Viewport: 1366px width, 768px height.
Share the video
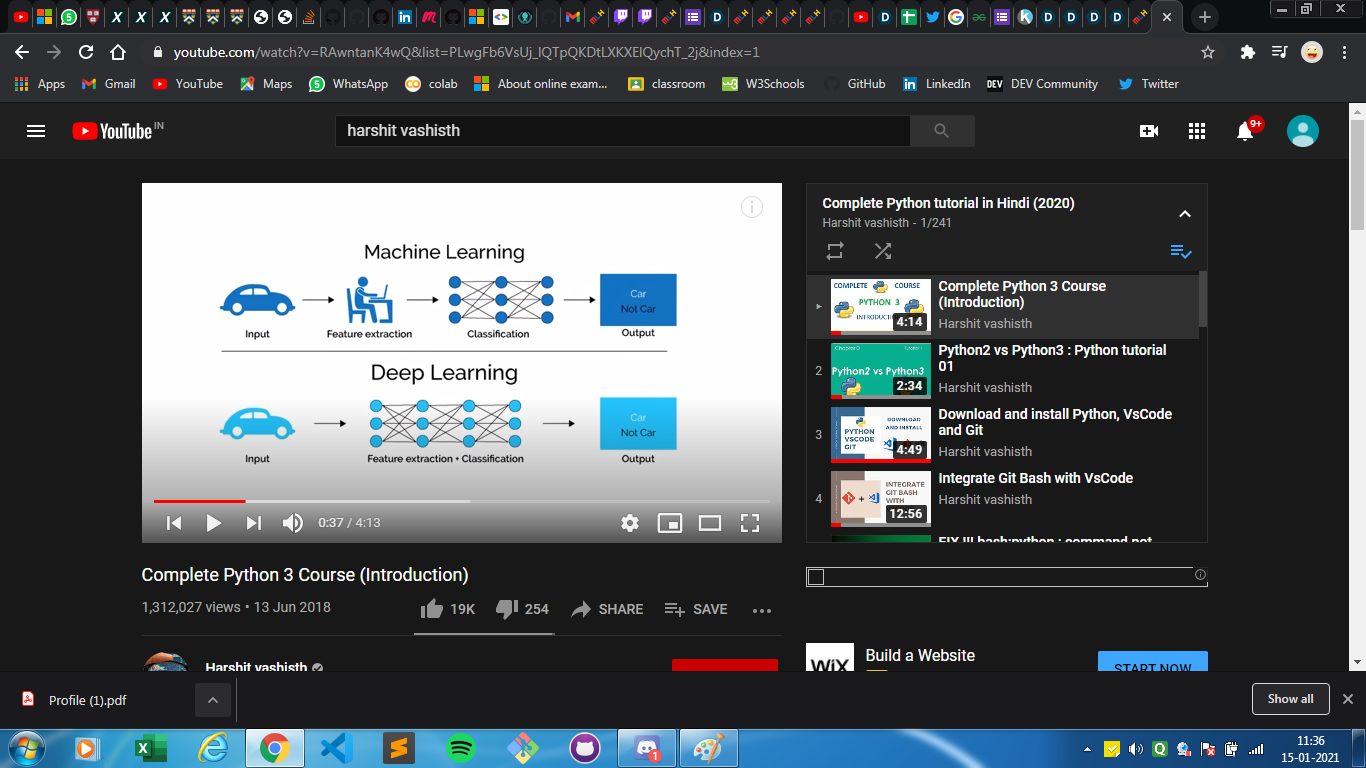pos(606,609)
